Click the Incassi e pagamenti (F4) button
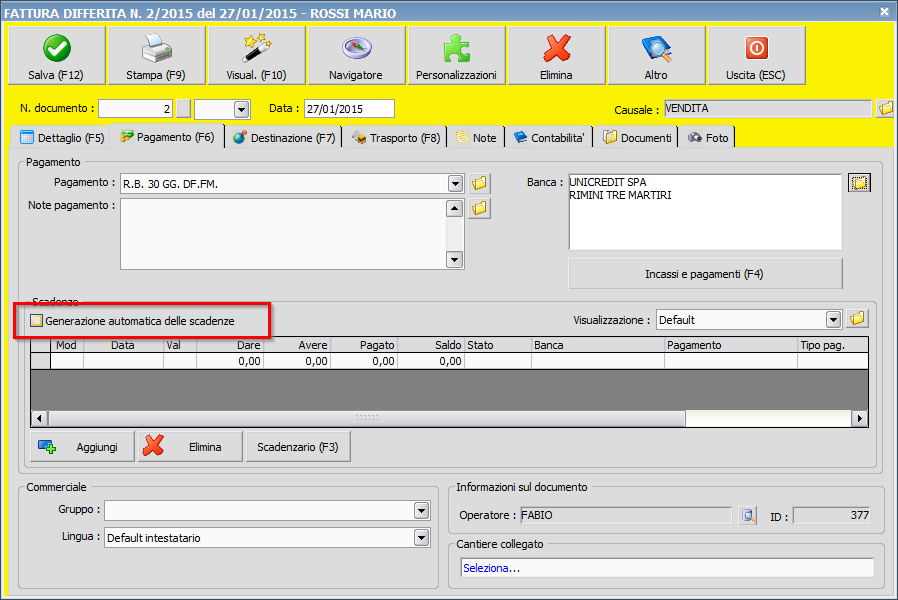Image resolution: width=898 pixels, height=600 pixels. coord(705,274)
